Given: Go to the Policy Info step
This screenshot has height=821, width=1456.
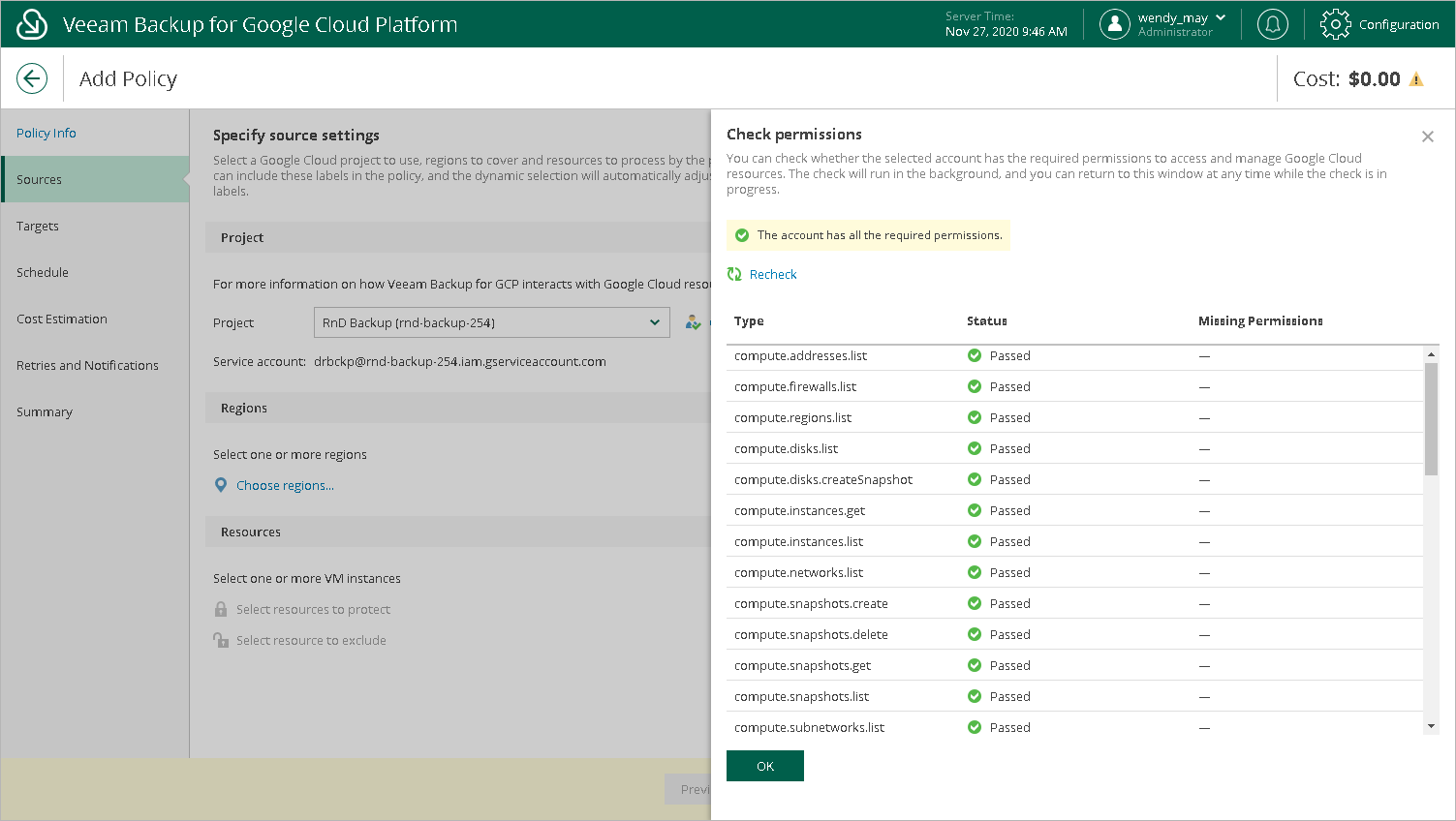Looking at the screenshot, I should click(x=46, y=133).
